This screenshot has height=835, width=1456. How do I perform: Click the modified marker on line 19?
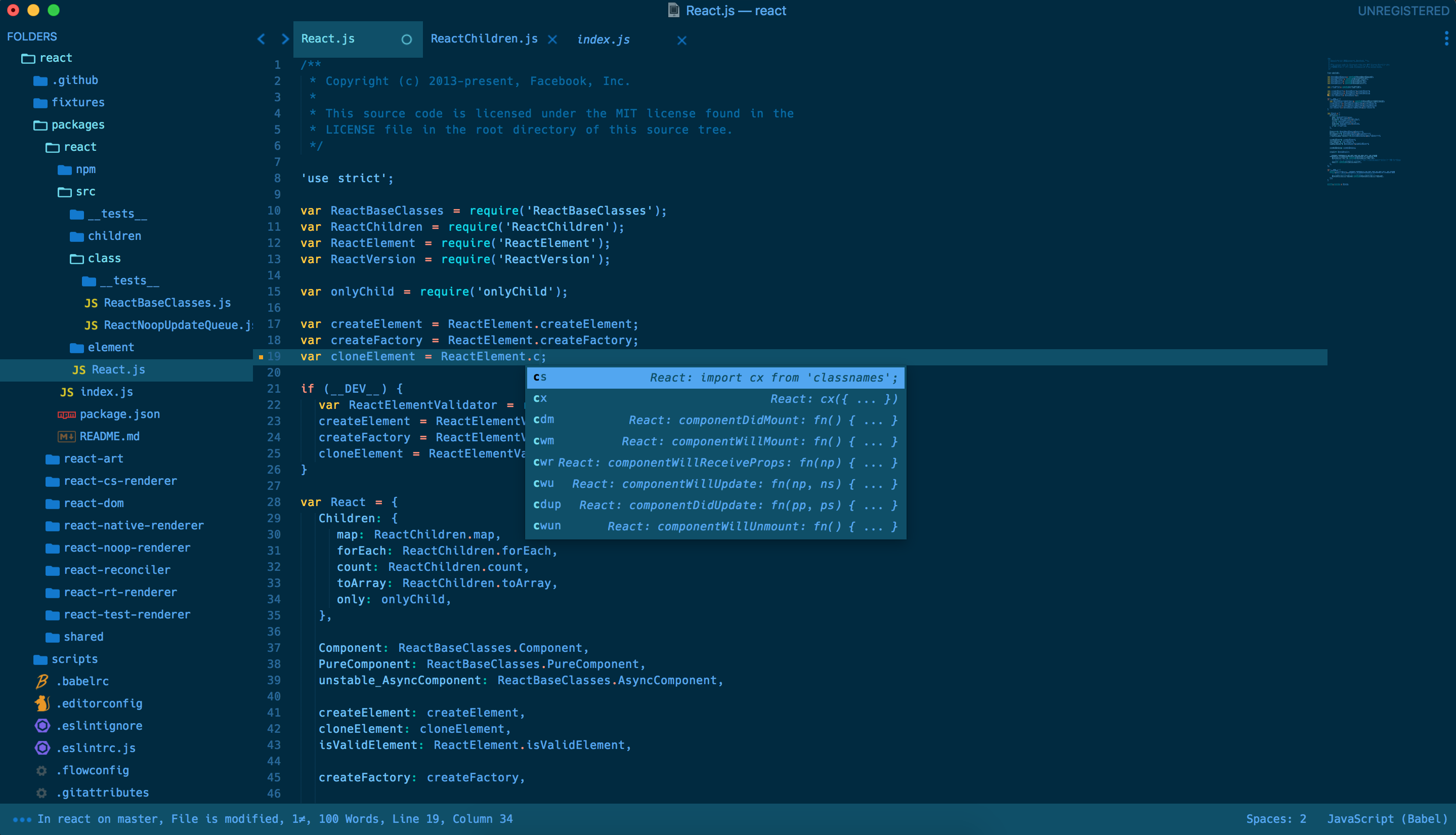click(261, 357)
